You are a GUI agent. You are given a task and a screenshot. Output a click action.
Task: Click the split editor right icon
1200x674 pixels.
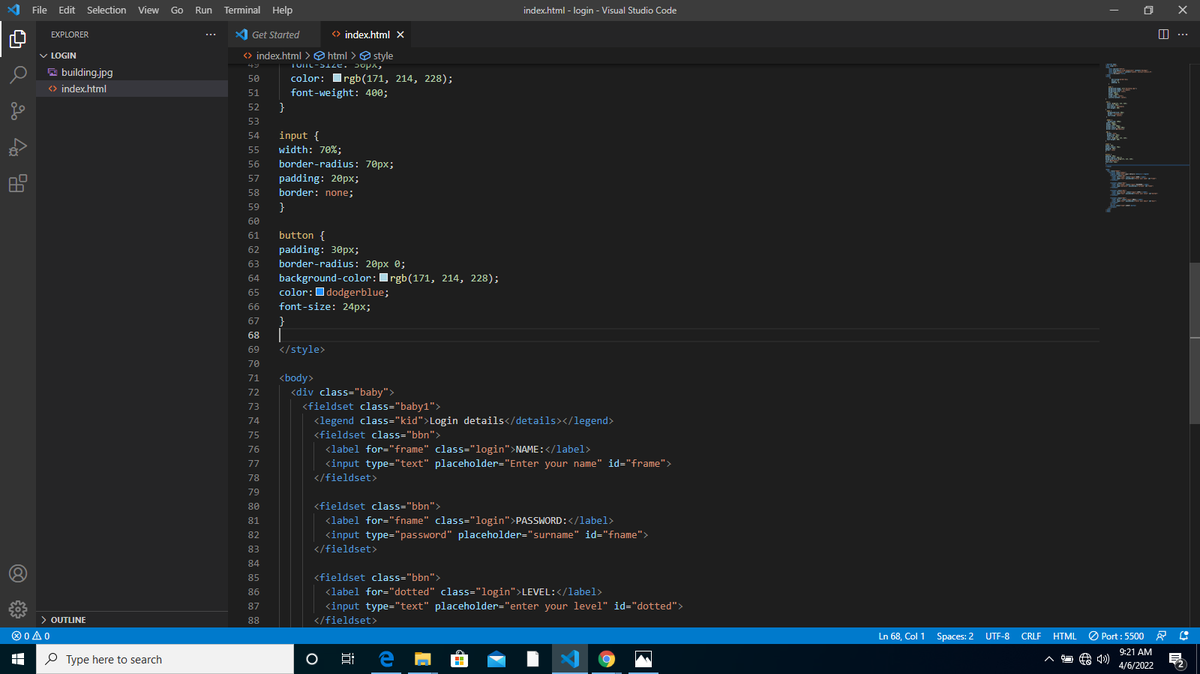(x=1164, y=34)
